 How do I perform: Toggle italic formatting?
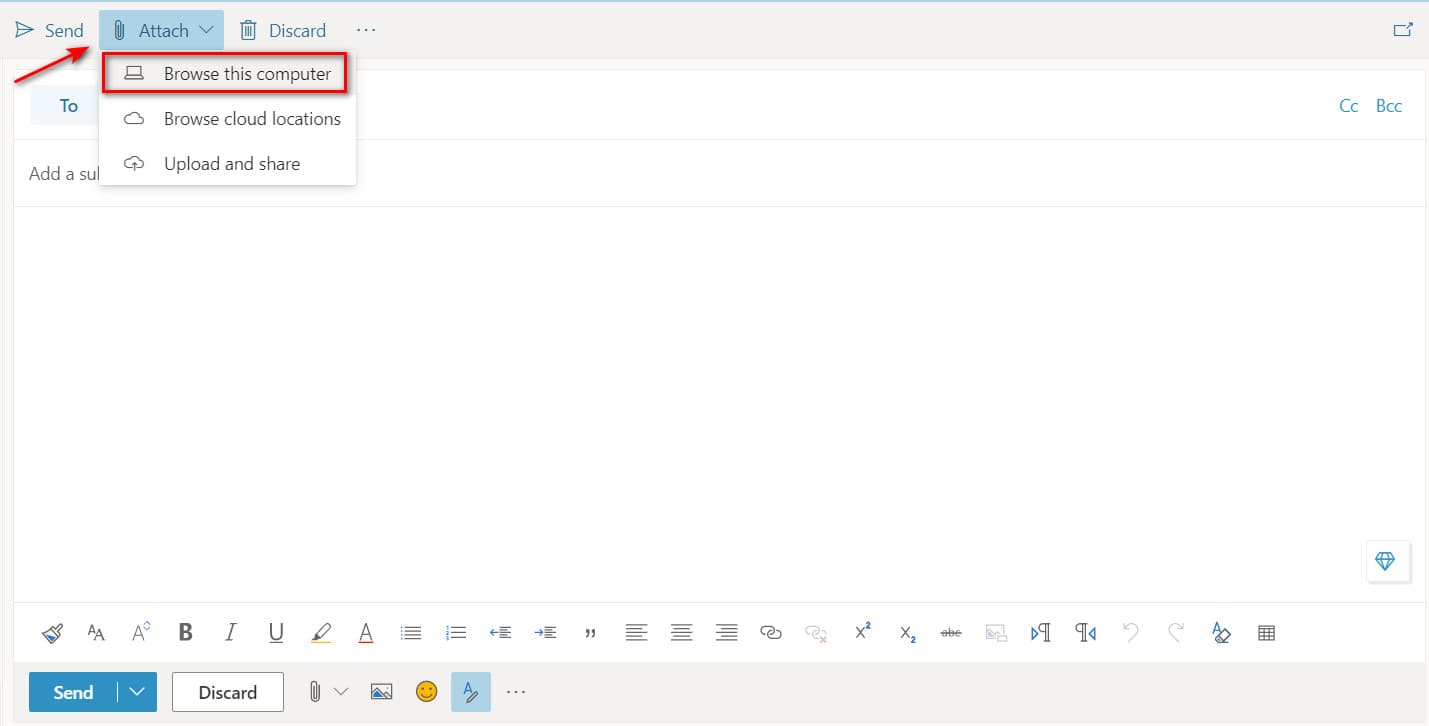231,633
